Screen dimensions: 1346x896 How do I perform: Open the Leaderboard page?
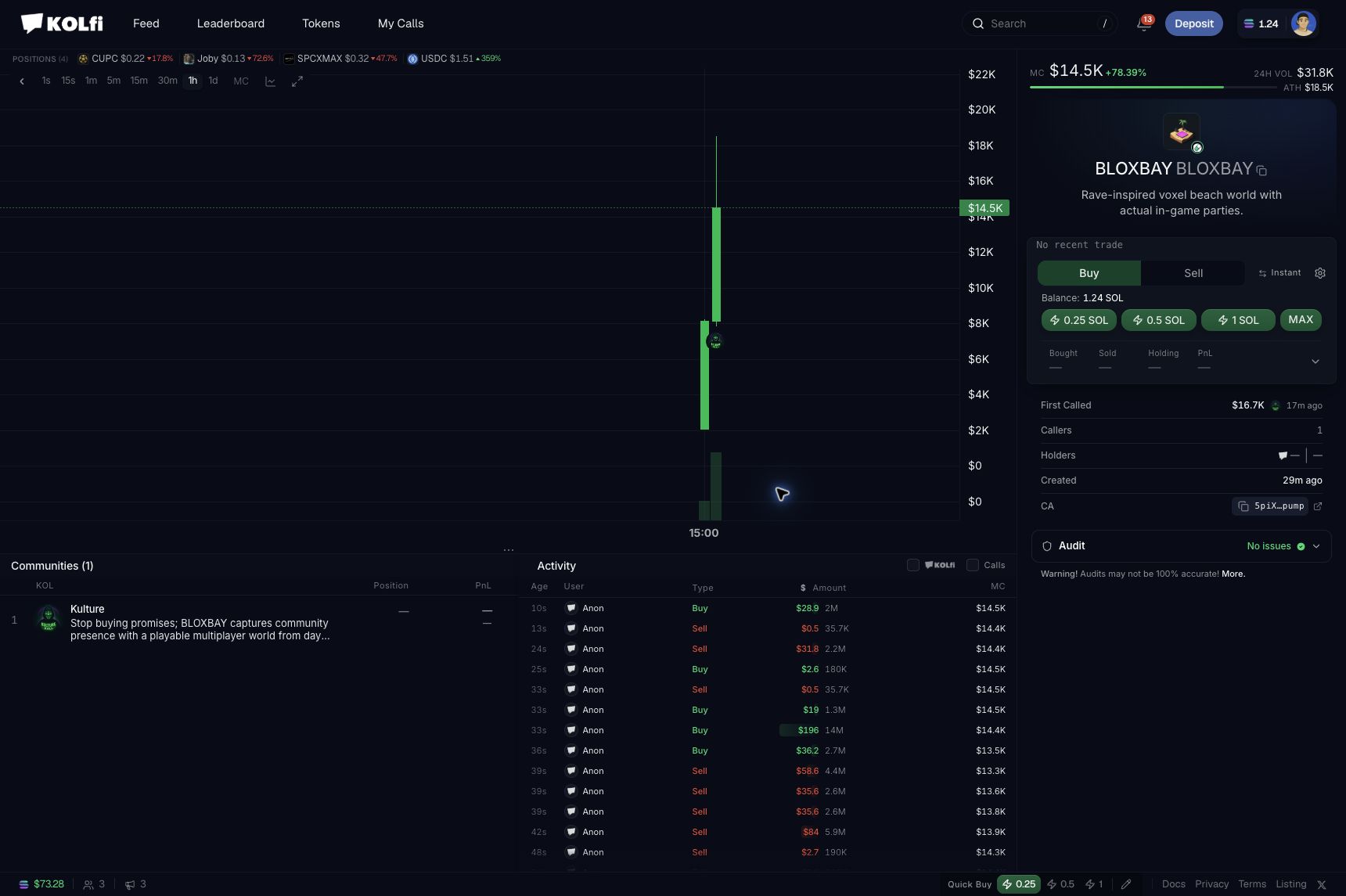[x=231, y=23]
